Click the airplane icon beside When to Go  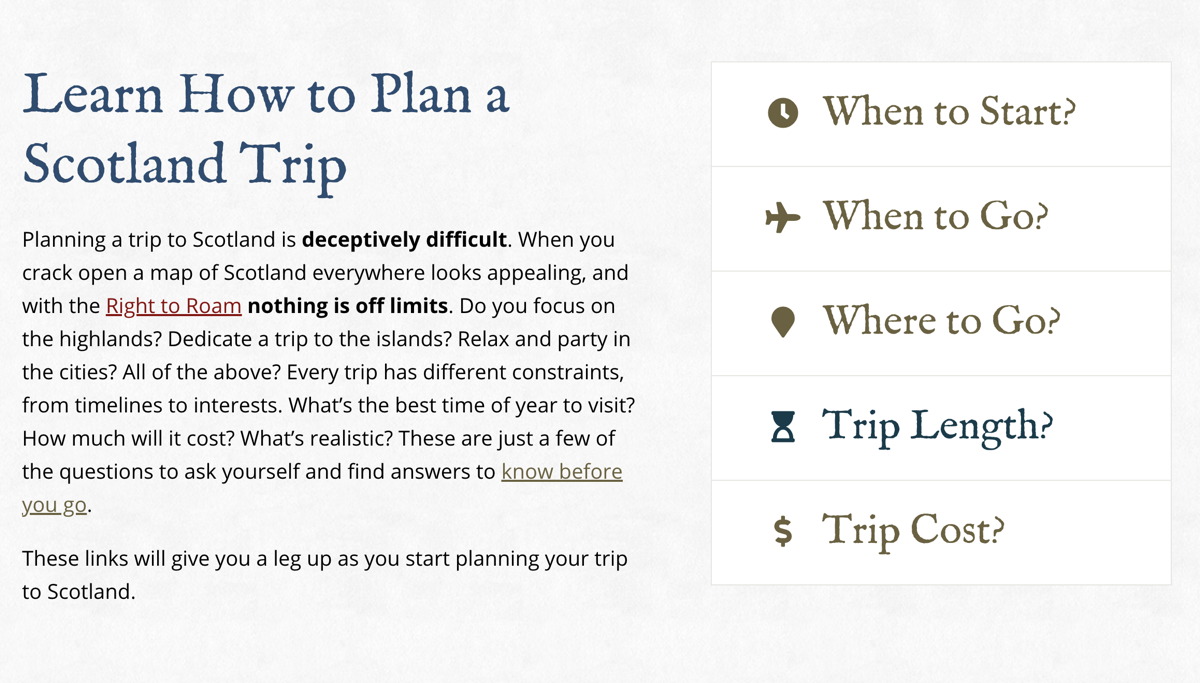click(783, 218)
